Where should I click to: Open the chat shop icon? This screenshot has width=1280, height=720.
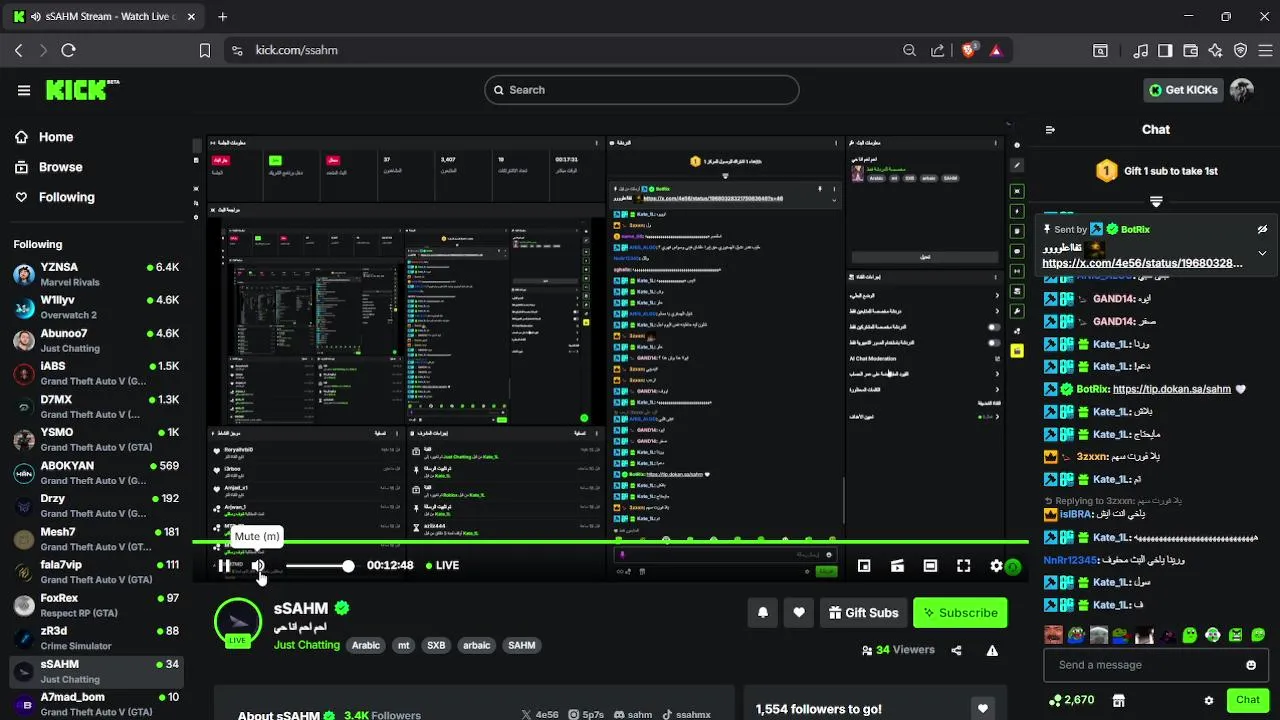[1118, 700]
